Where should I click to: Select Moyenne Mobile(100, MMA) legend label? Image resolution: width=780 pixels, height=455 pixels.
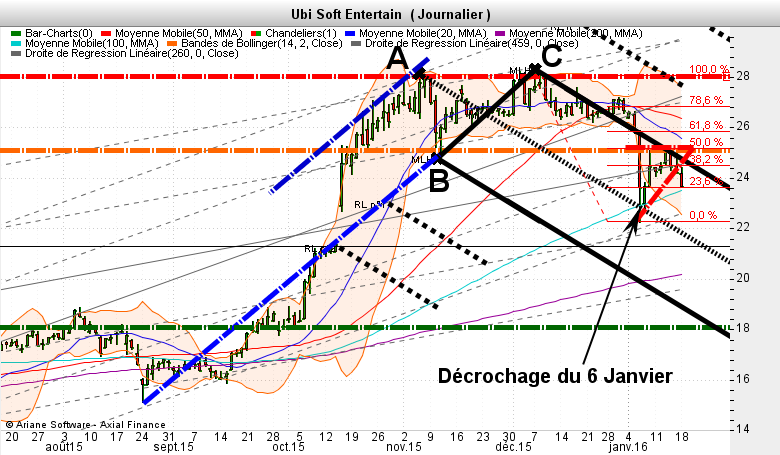point(92,43)
